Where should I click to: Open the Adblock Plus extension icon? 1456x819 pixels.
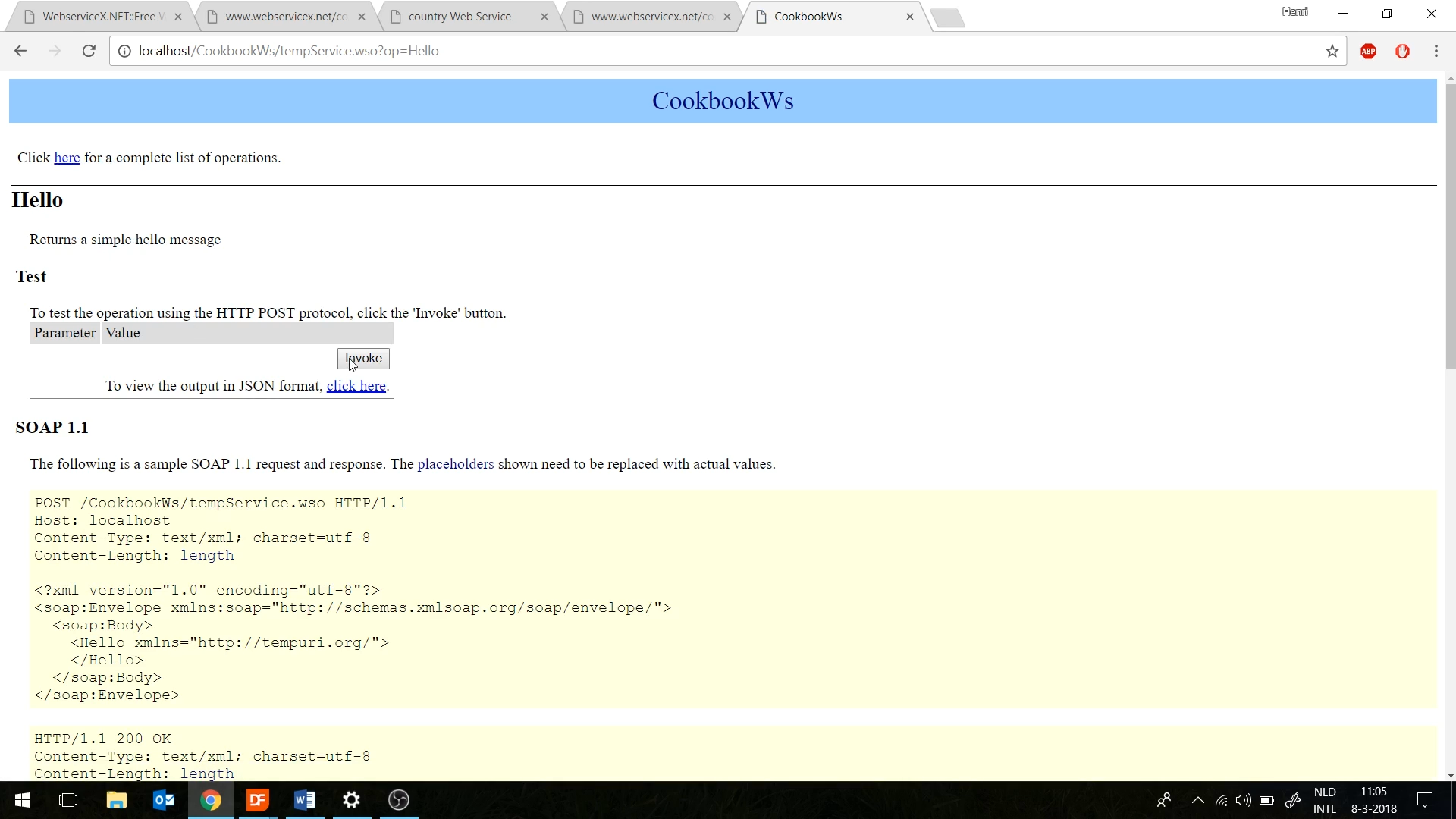(1368, 51)
